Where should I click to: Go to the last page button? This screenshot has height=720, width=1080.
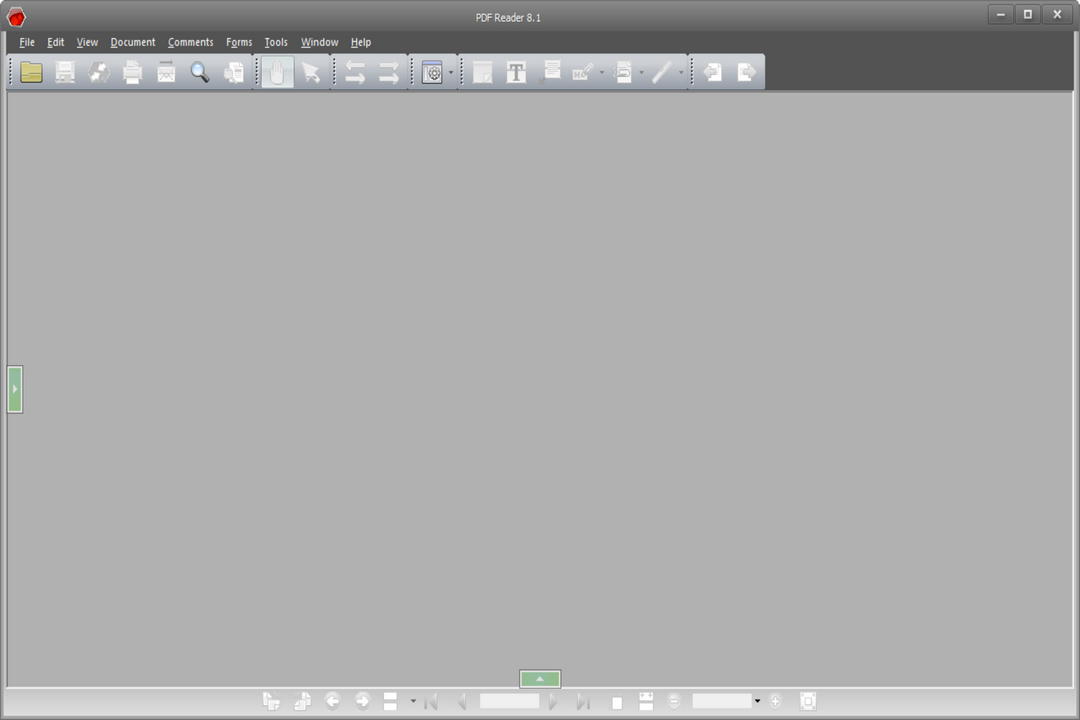(583, 702)
